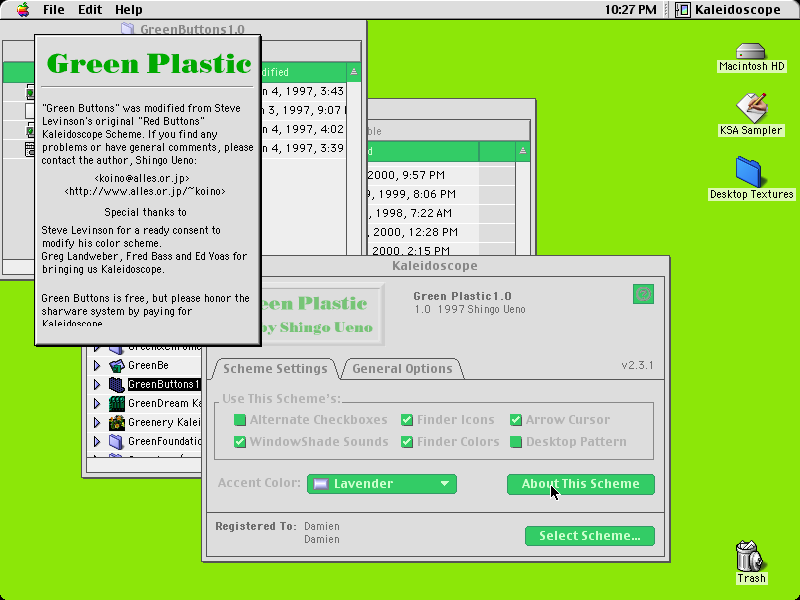Image resolution: width=800 pixels, height=600 pixels.
Task: Click the Select Scheme... button
Action: pyautogui.click(x=590, y=536)
